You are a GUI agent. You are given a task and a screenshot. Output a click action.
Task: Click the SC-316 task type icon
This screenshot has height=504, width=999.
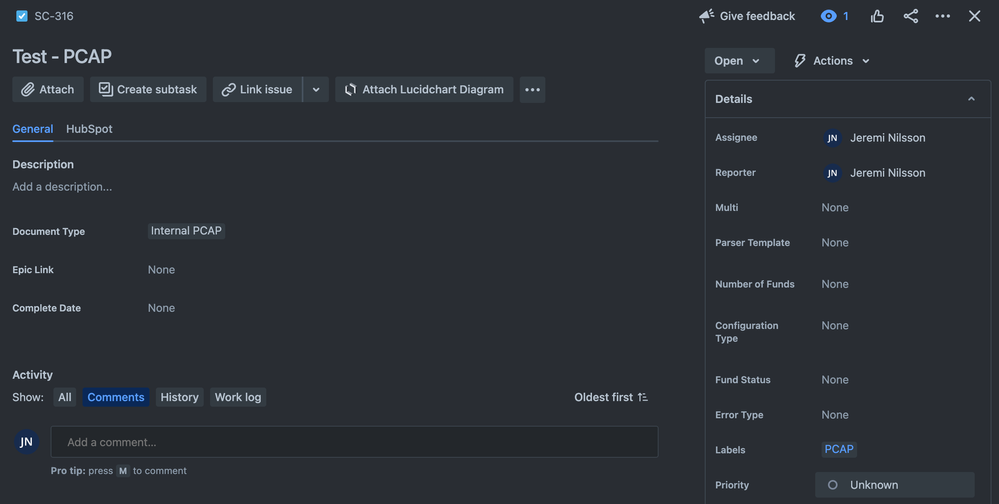(x=22, y=16)
